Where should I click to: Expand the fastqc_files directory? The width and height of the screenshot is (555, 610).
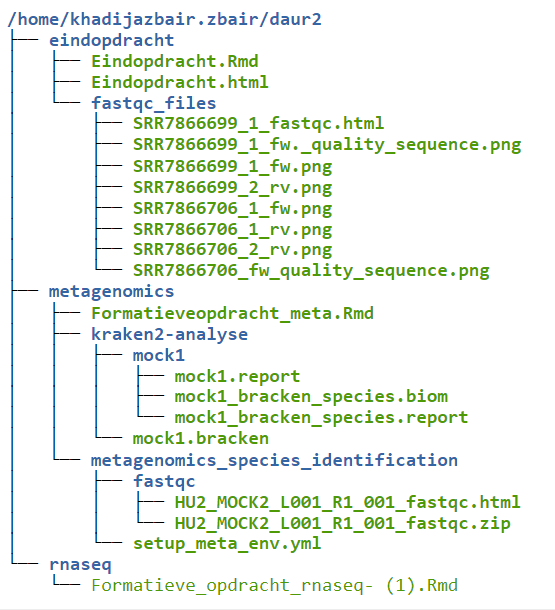(x=153, y=103)
